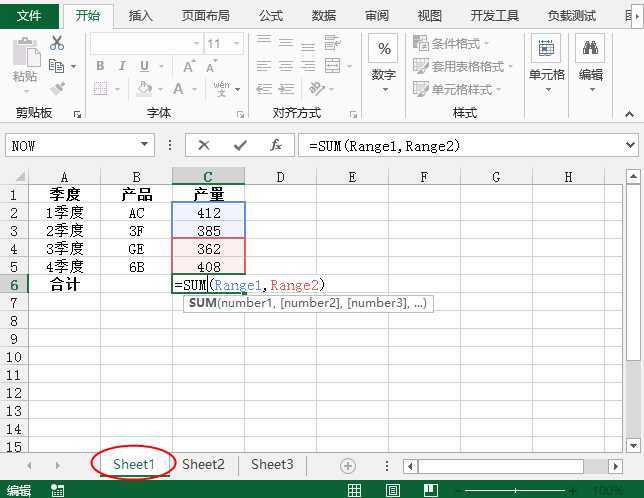Switch to the 公式 formulas tab
The image size is (644, 498).
pyautogui.click(x=271, y=16)
